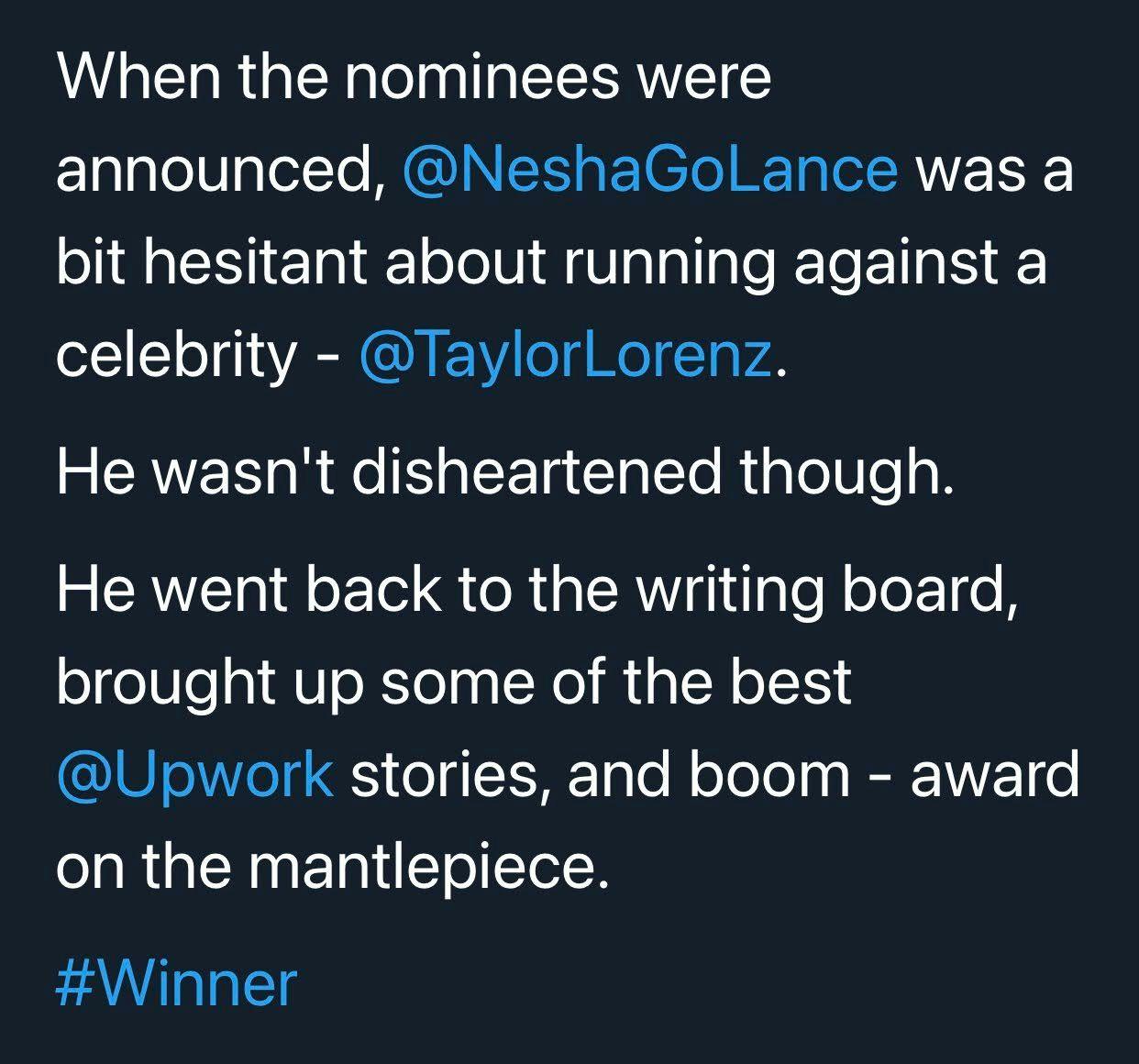Open the #Winner hashtag
This screenshot has width=1139, height=1064.
pyautogui.click(x=177, y=982)
